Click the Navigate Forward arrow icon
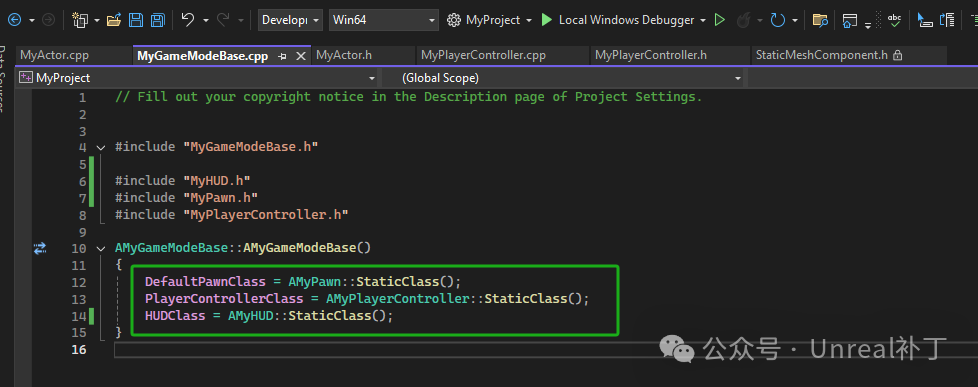The image size is (978, 387). pos(48,20)
